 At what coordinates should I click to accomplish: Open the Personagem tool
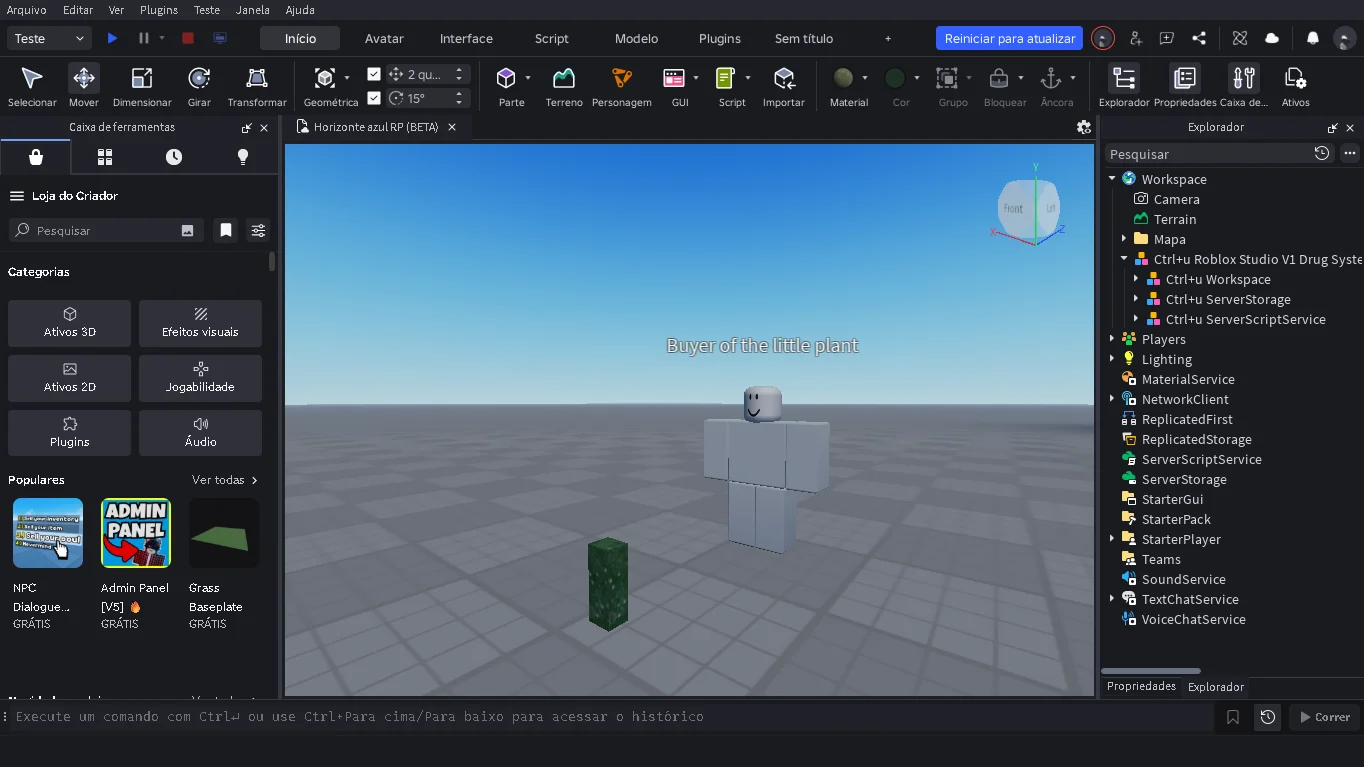[x=621, y=86]
